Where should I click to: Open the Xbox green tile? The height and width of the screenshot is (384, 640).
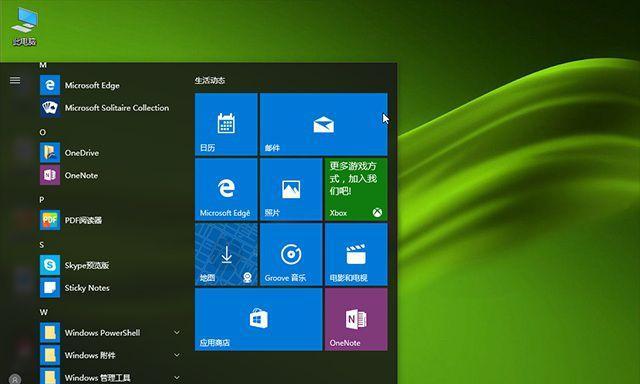[x=356, y=189]
